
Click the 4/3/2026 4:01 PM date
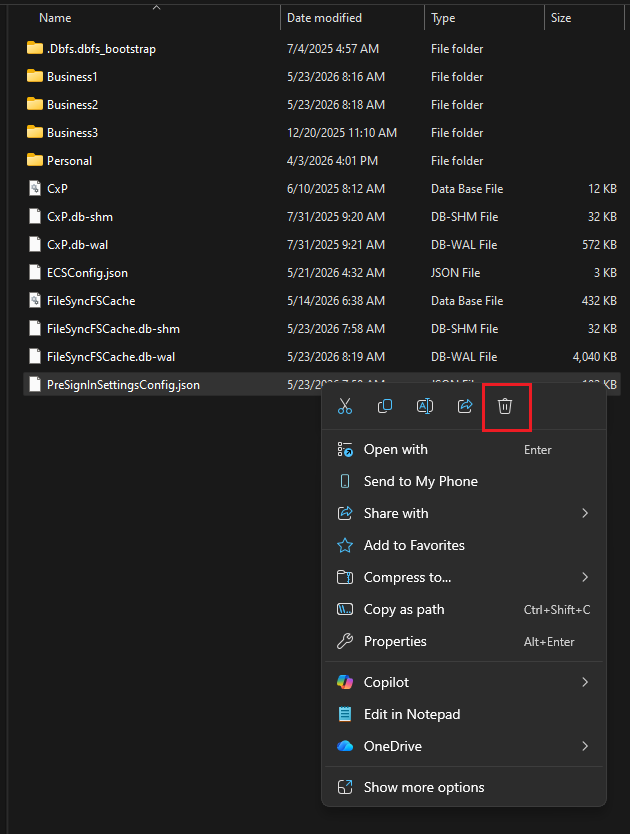click(333, 160)
